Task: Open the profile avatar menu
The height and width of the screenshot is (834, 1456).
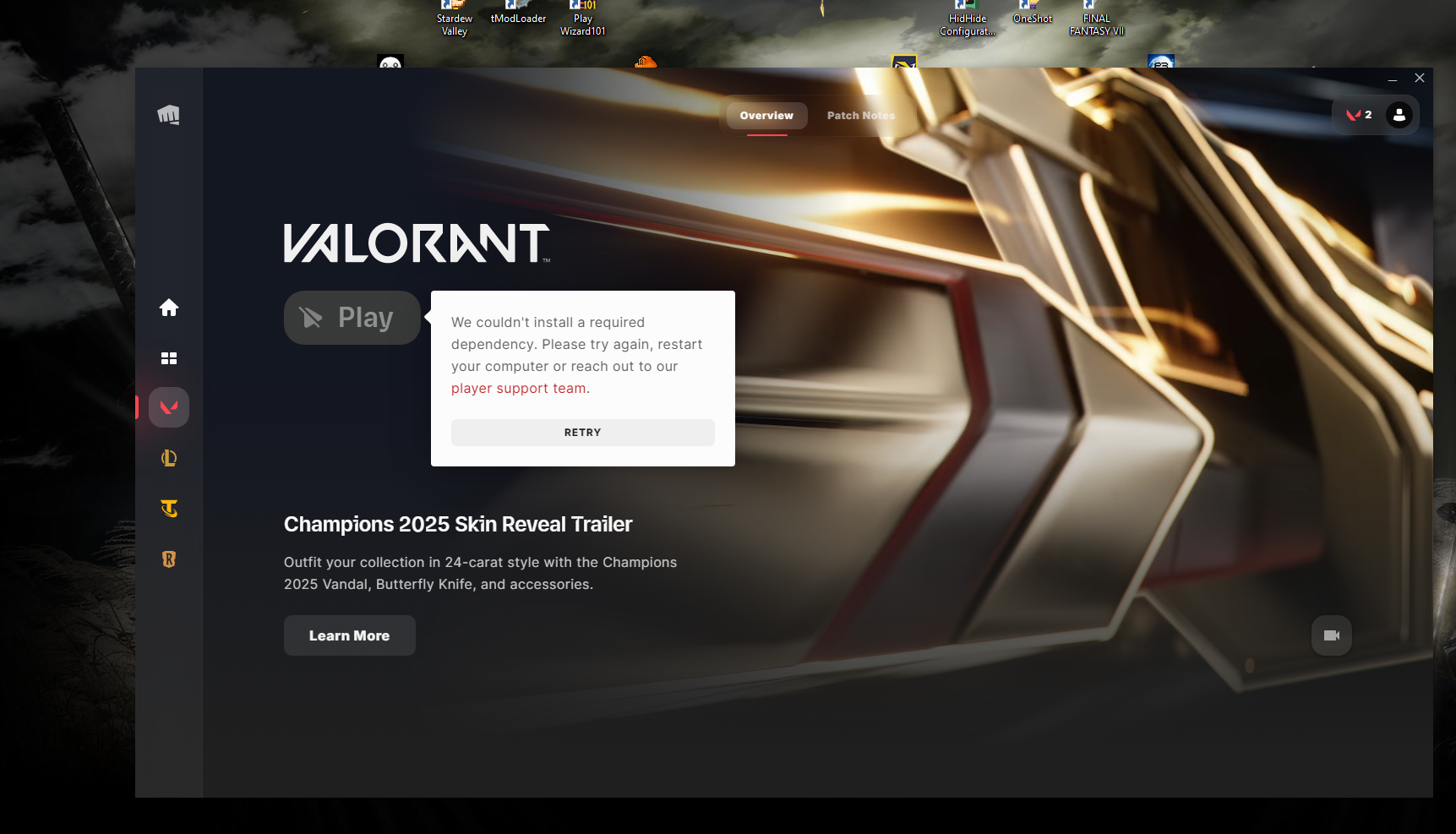Action: tap(1399, 115)
